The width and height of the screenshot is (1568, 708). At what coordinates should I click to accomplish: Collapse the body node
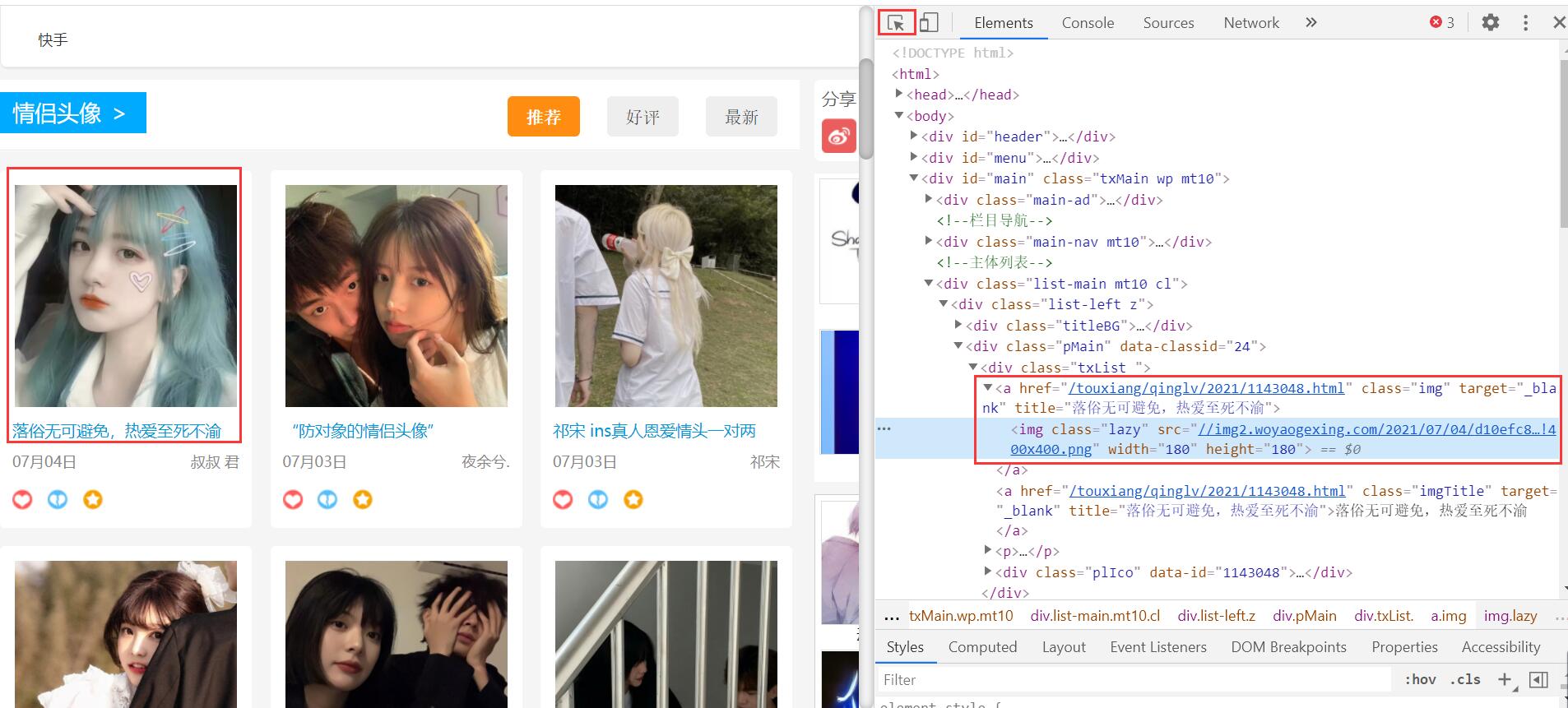(x=899, y=115)
